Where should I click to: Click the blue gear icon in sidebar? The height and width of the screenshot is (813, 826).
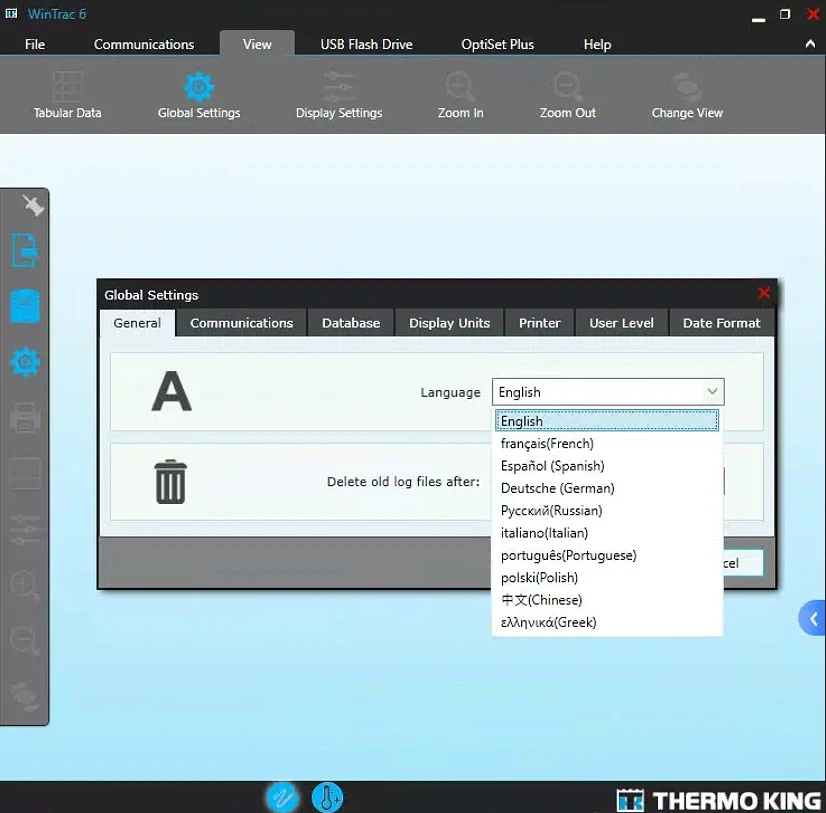(x=25, y=361)
